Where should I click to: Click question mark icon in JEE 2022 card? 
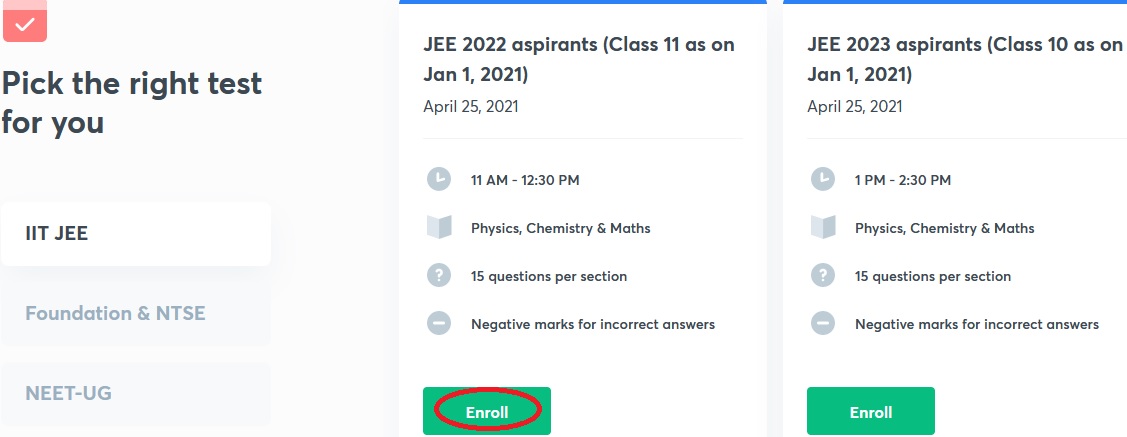coord(439,275)
